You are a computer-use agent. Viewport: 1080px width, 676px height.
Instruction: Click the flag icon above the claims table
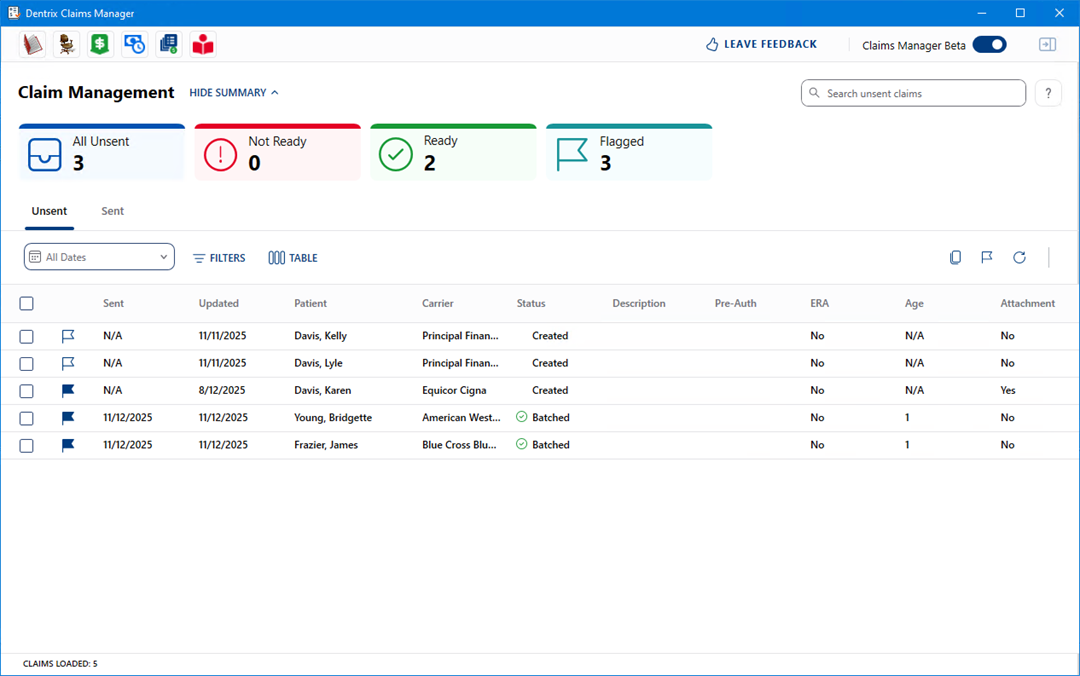(x=987, y=258)
